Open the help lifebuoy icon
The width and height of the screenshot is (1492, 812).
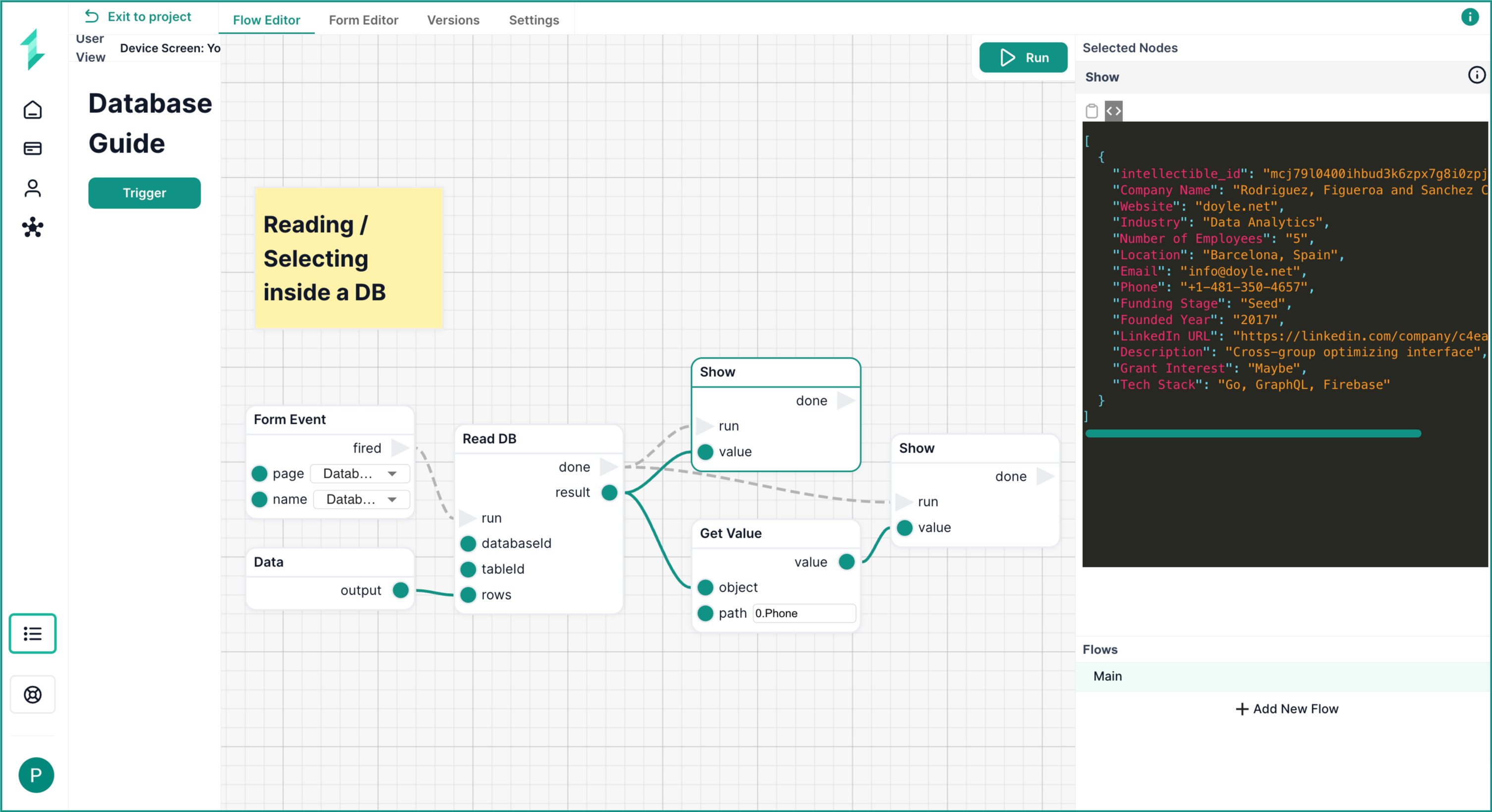(x=32, y=695)
